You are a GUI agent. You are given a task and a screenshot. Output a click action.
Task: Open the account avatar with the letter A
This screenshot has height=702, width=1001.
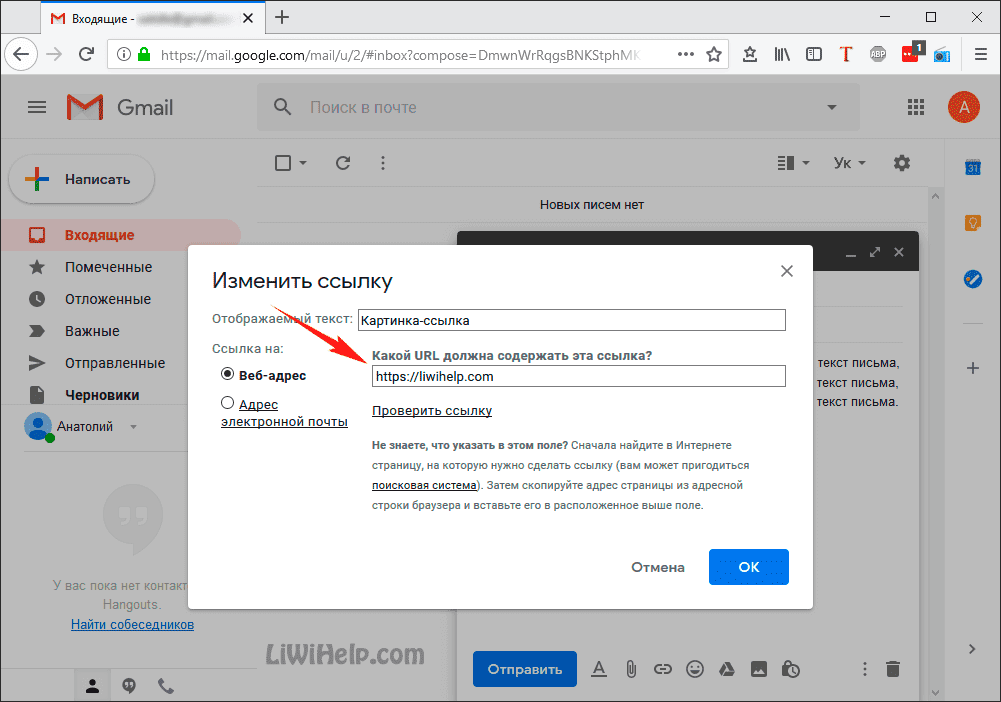pyautogui.click(x=964, y=107)
